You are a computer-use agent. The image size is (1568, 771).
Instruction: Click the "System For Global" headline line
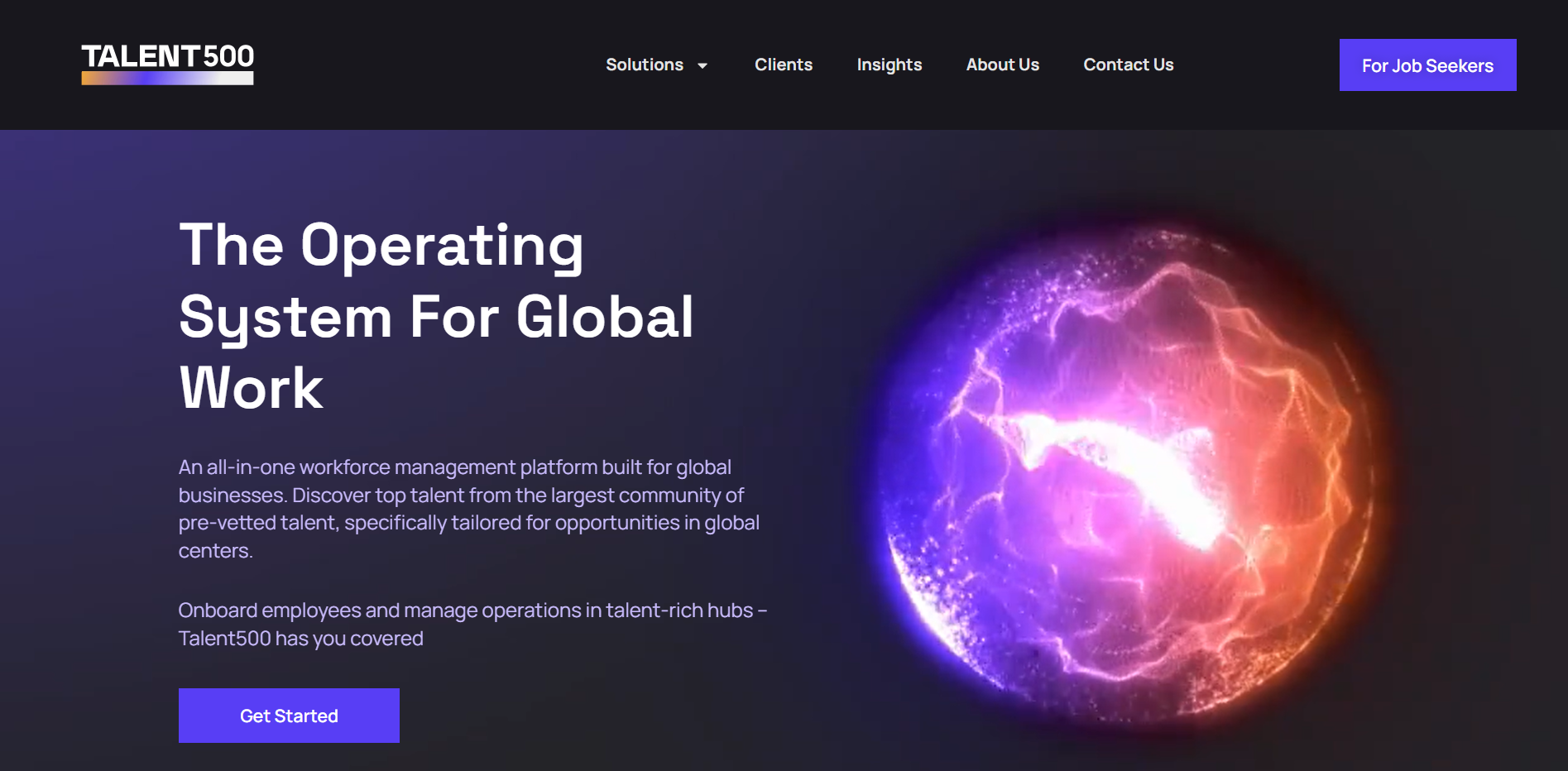[x=436, y=317]
